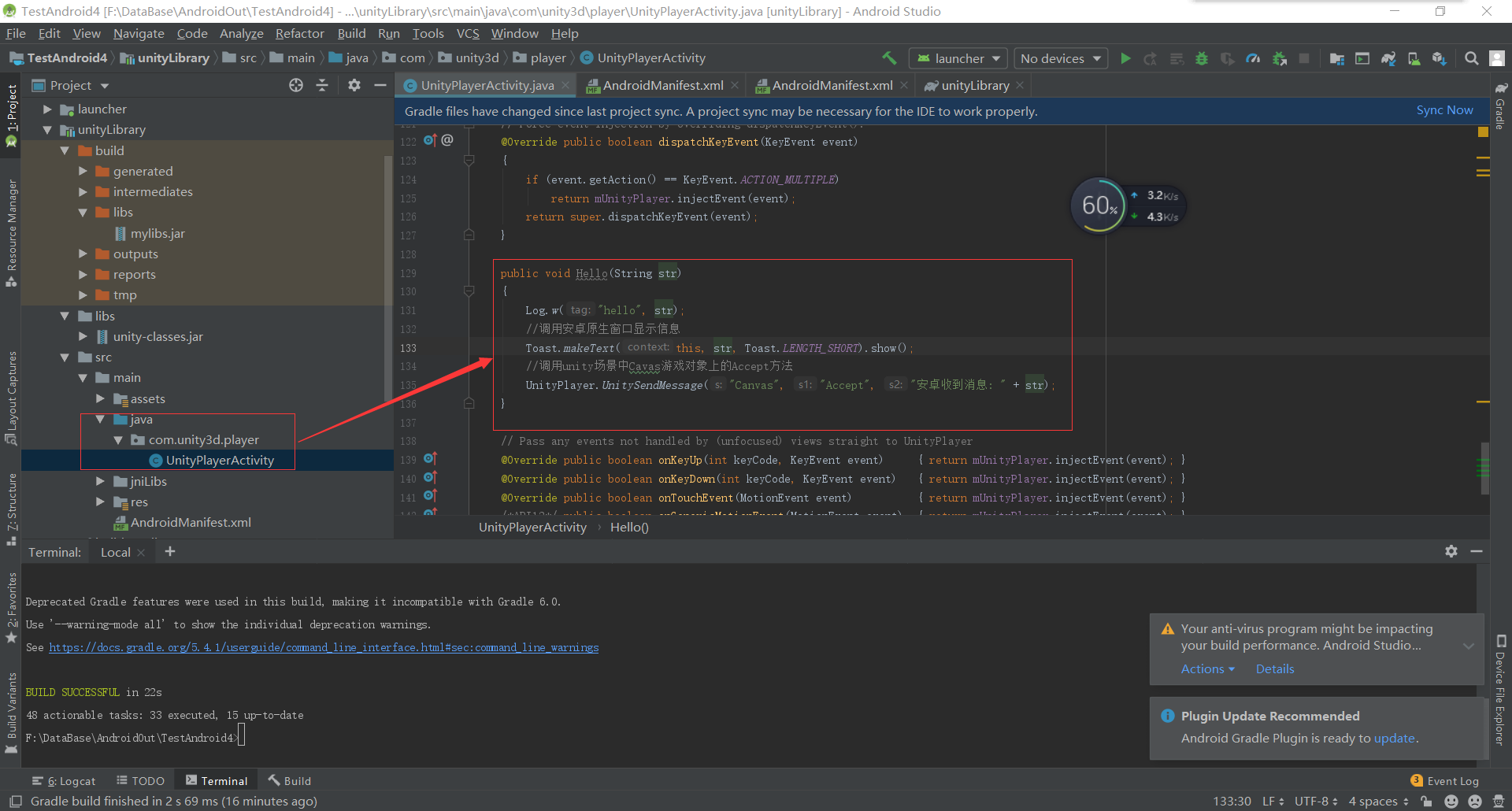Viewport: 1512px width, 811px height.
Task: Click the UTF-8 encoding selector
Action: coord(1316,801)
